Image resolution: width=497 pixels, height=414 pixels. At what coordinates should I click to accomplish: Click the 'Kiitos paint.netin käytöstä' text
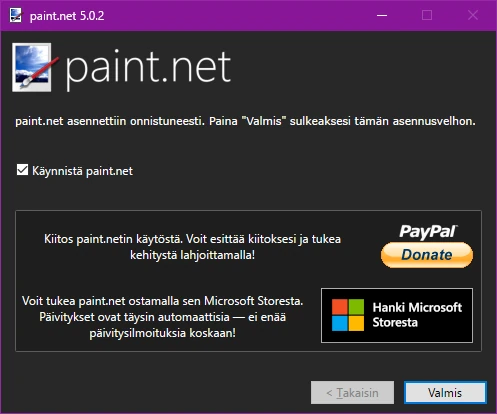coord(192,247)
